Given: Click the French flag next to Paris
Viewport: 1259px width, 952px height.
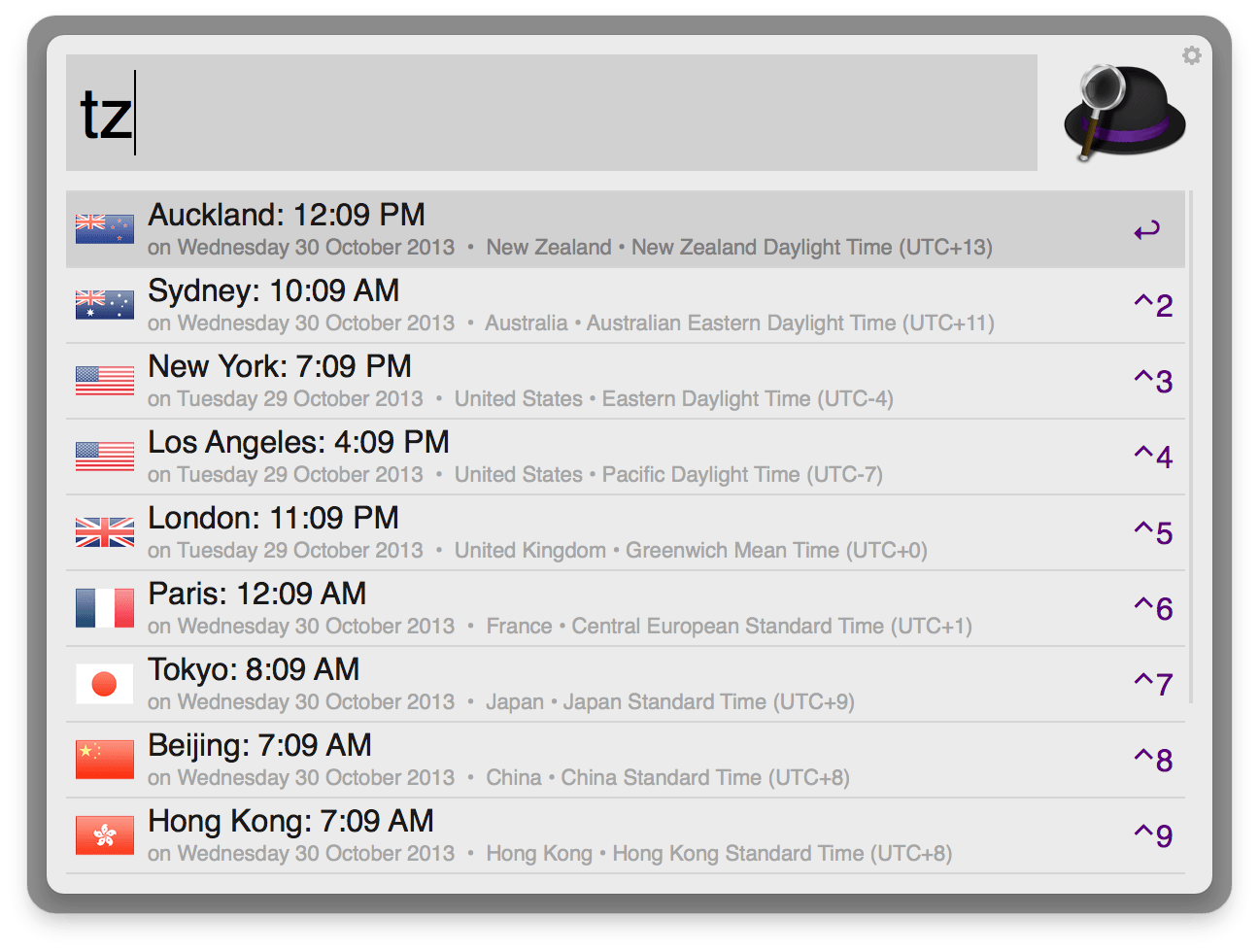Looking at the screenshot, I should click(x=104, y=608).
